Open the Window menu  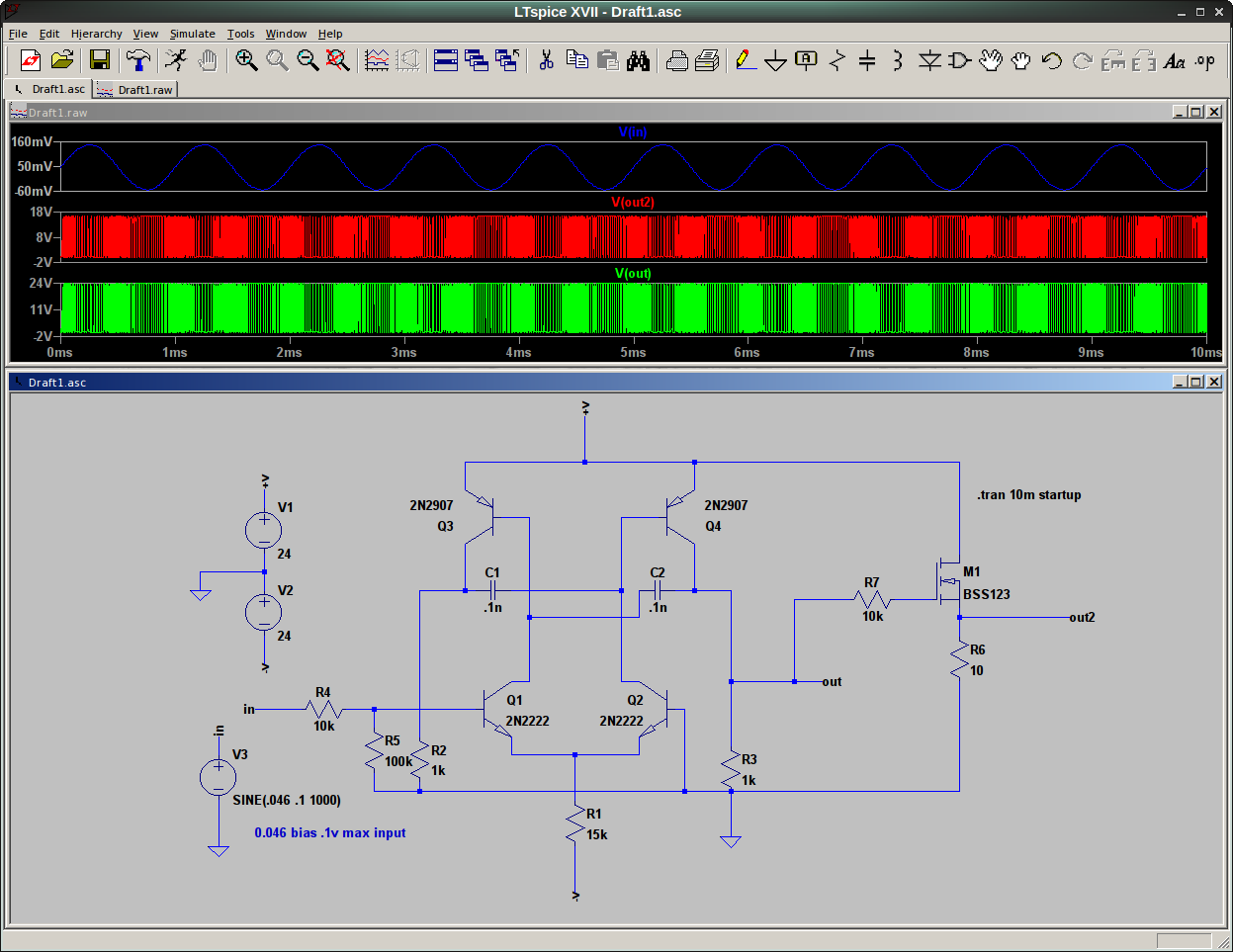pyautogui.click(x=286, y=34)
